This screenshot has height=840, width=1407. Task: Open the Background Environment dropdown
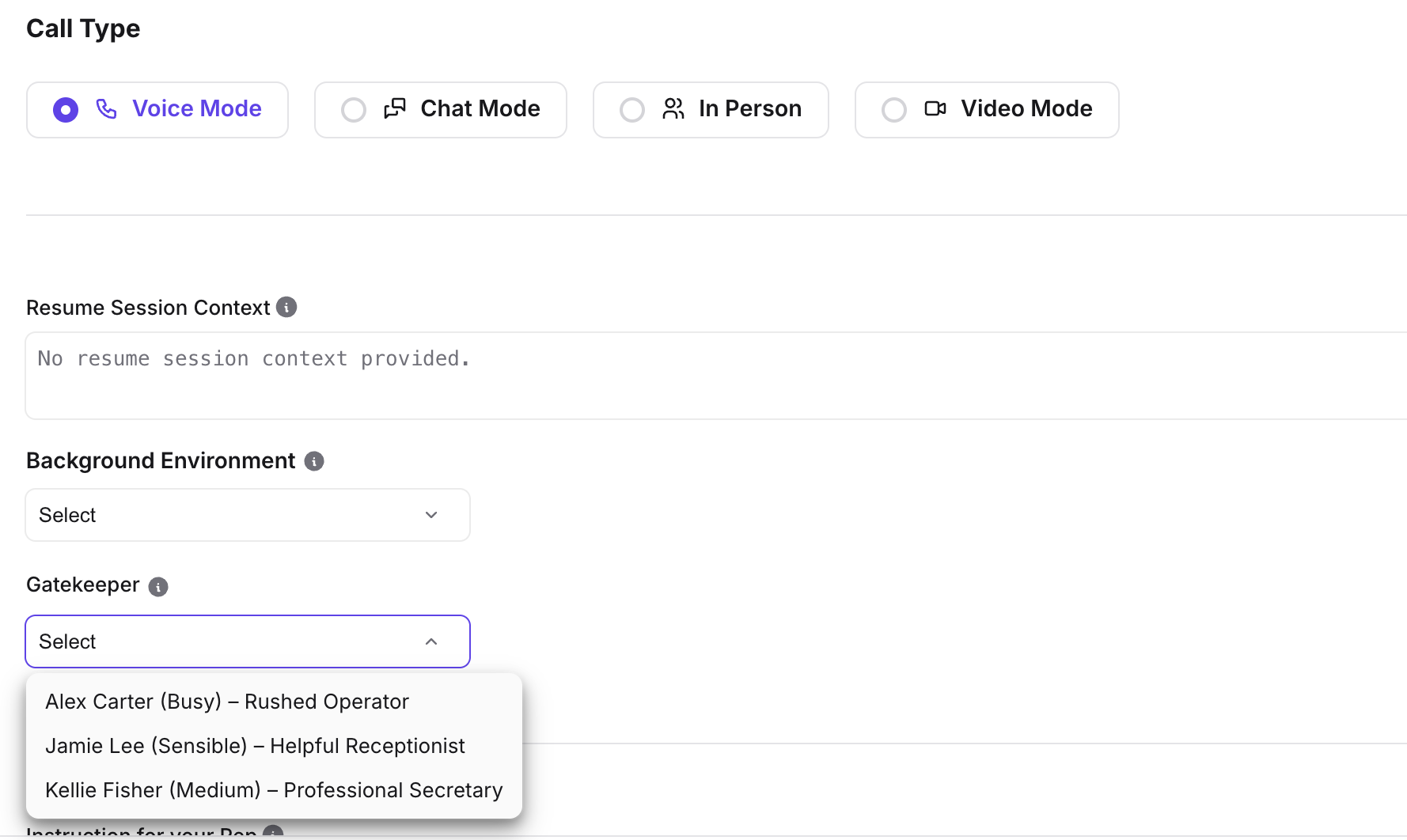pos(247,515)
